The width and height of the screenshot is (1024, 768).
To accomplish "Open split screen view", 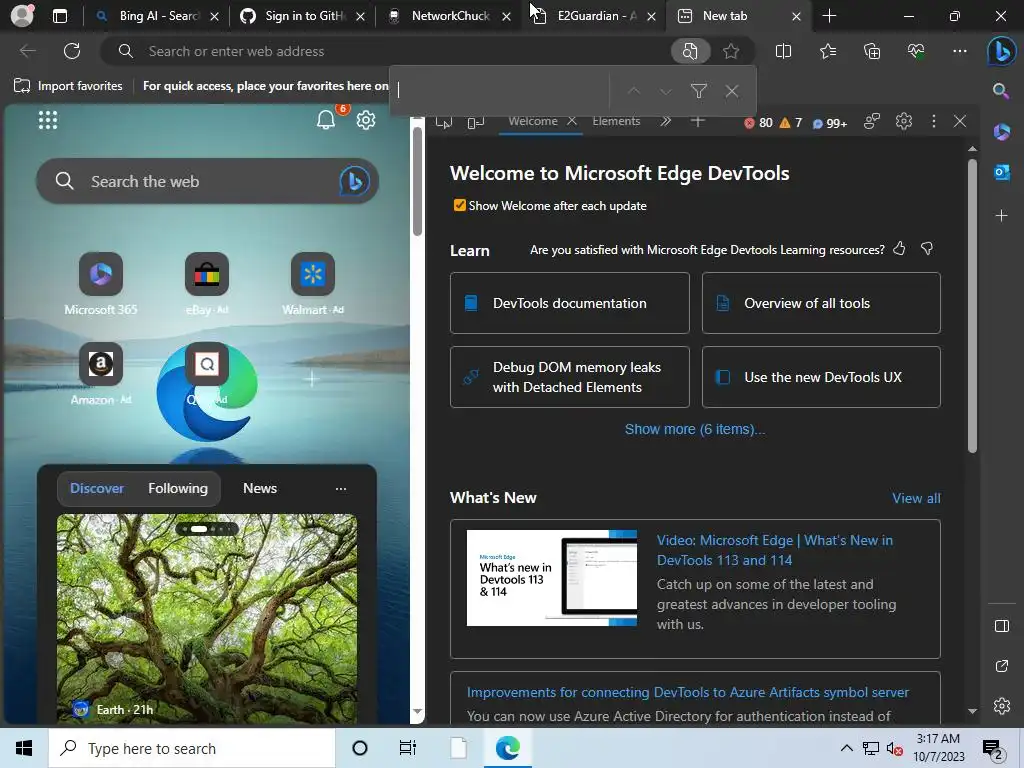I will (x=783, y=51).
